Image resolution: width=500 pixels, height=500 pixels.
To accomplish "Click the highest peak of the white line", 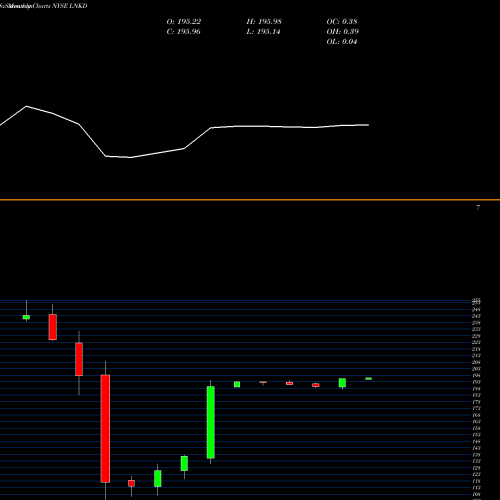I will [27, 106].
